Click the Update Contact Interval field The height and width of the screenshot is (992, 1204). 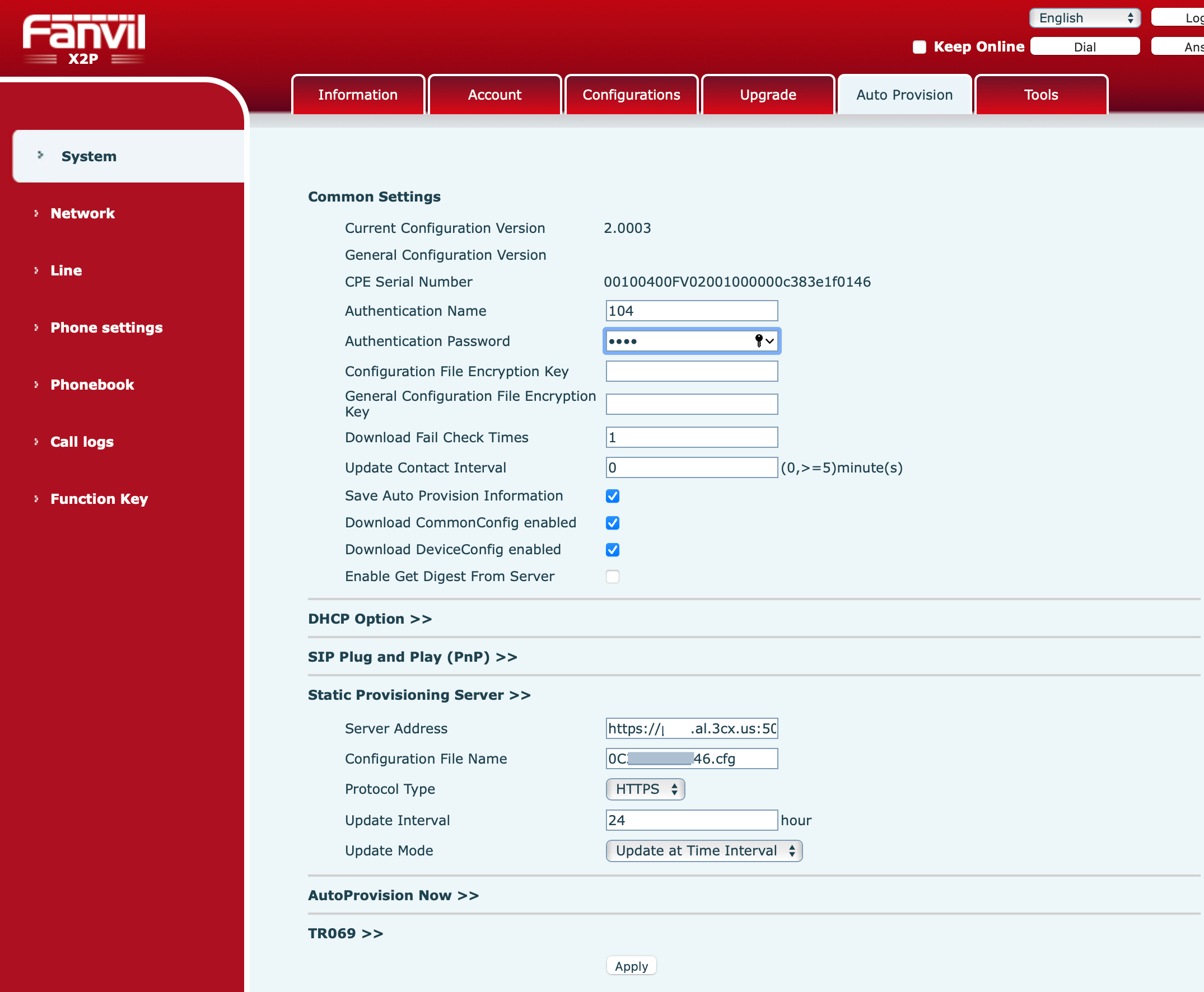point(692,468)
